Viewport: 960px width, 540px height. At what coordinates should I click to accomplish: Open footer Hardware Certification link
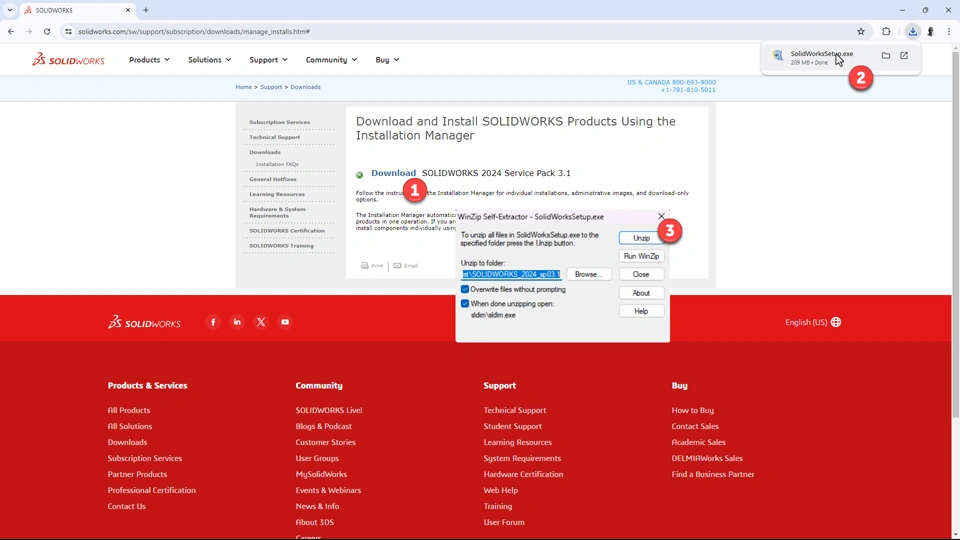523,474
